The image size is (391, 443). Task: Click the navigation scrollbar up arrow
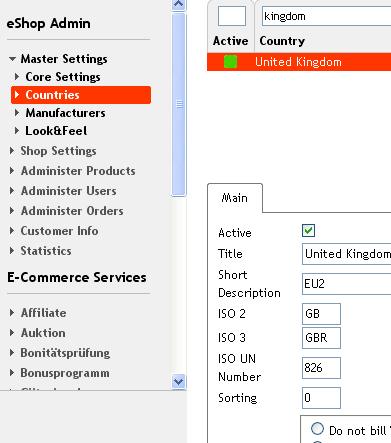pyautogui.click(x=179, y=5)
